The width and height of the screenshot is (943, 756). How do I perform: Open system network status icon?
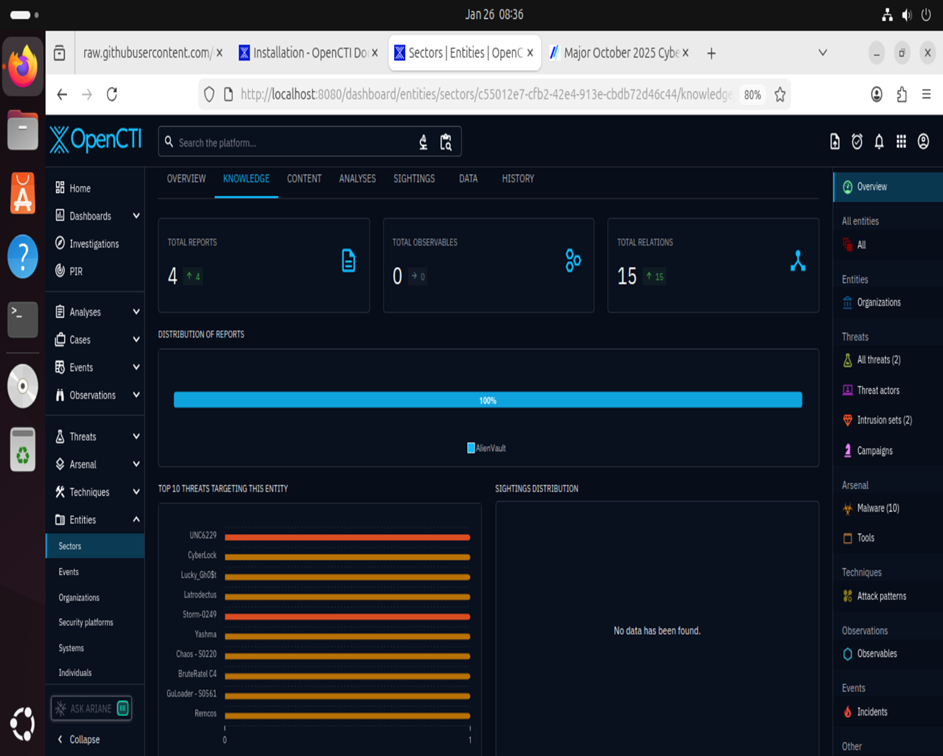887,15
